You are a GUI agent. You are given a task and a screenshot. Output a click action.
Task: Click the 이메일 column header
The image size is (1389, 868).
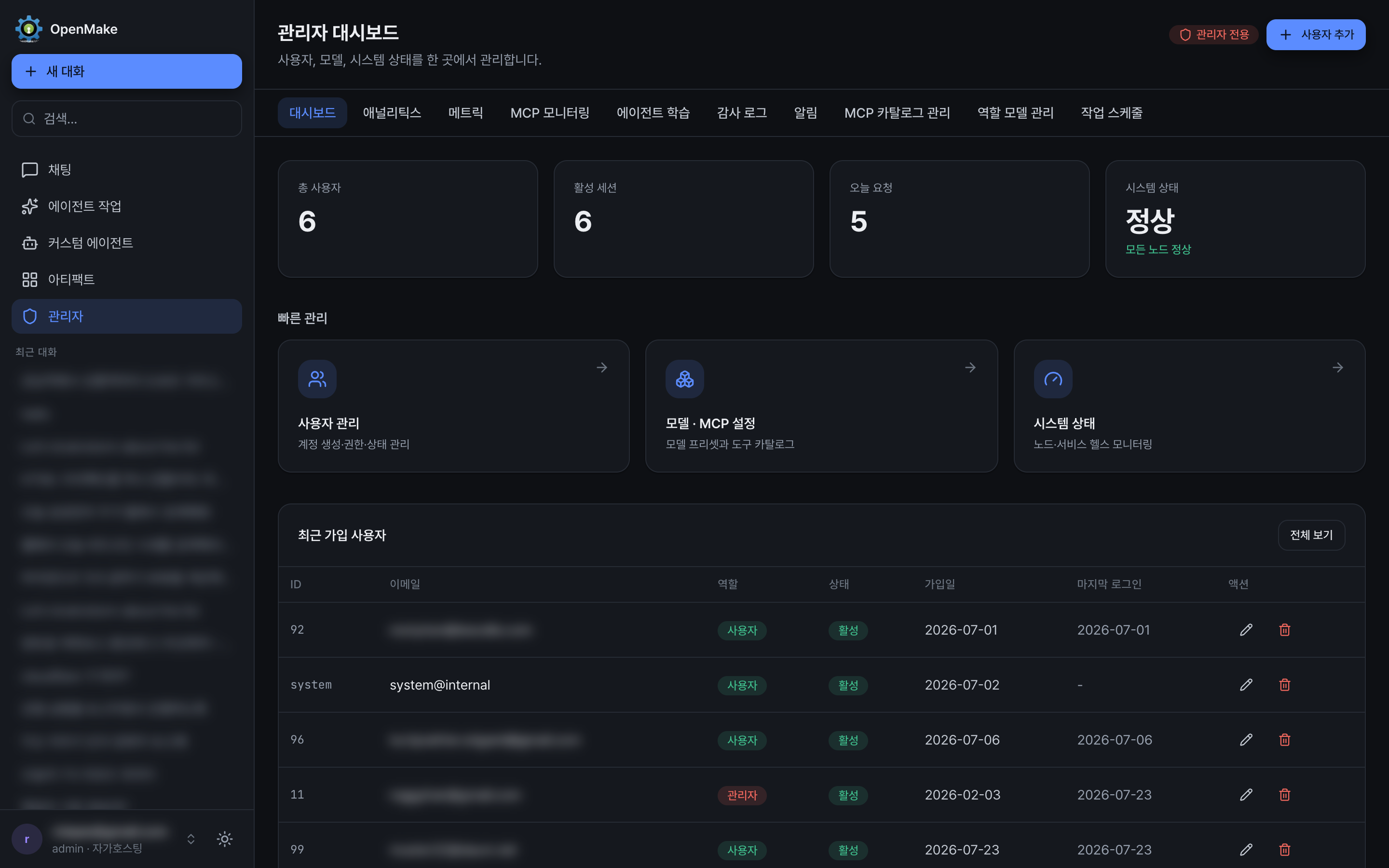coord(405,584)
